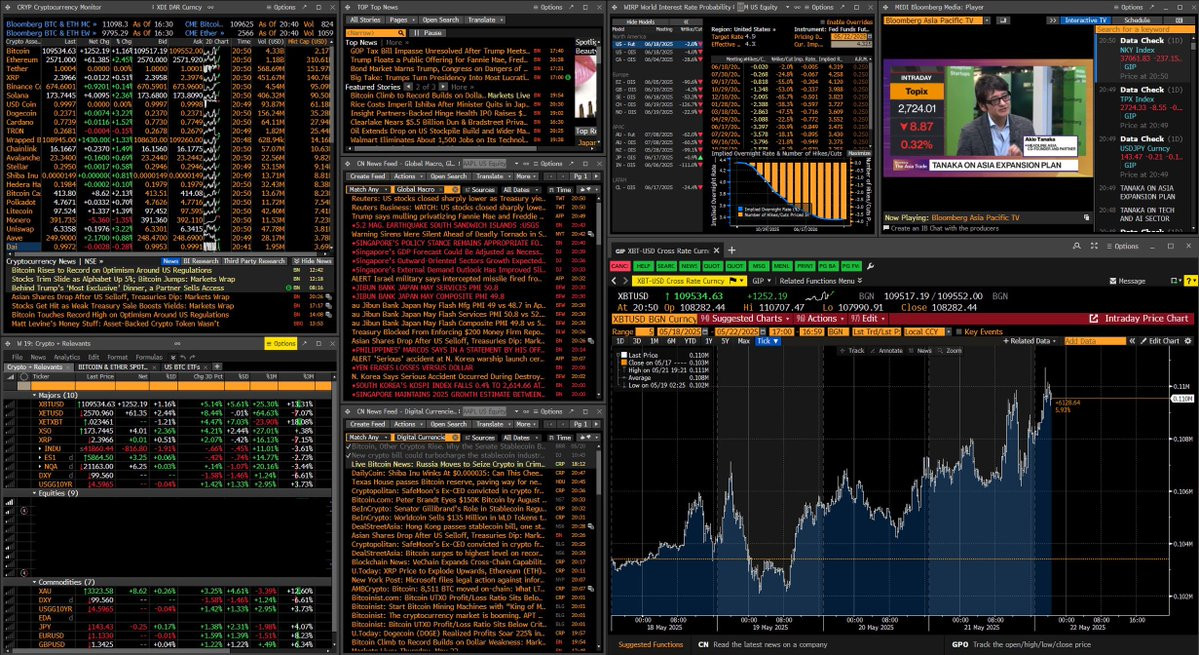Toggle Last Price legend box on chart
This screenshot has width=1199, height=655.
tap(624, 355)
